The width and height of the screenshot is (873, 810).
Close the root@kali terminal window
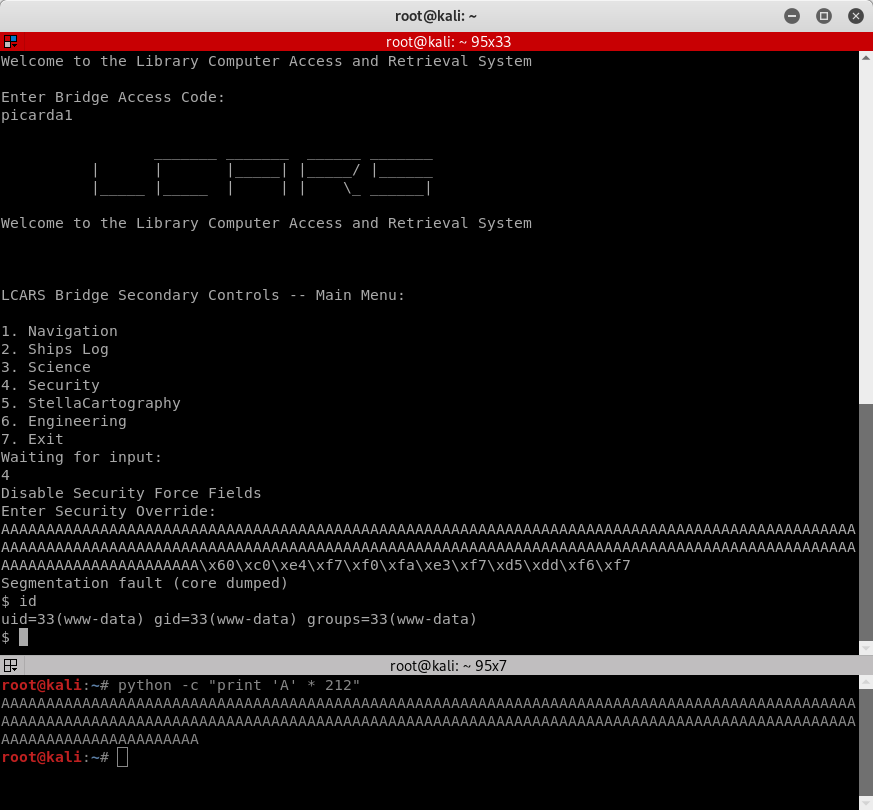click(x=856, y=16)
